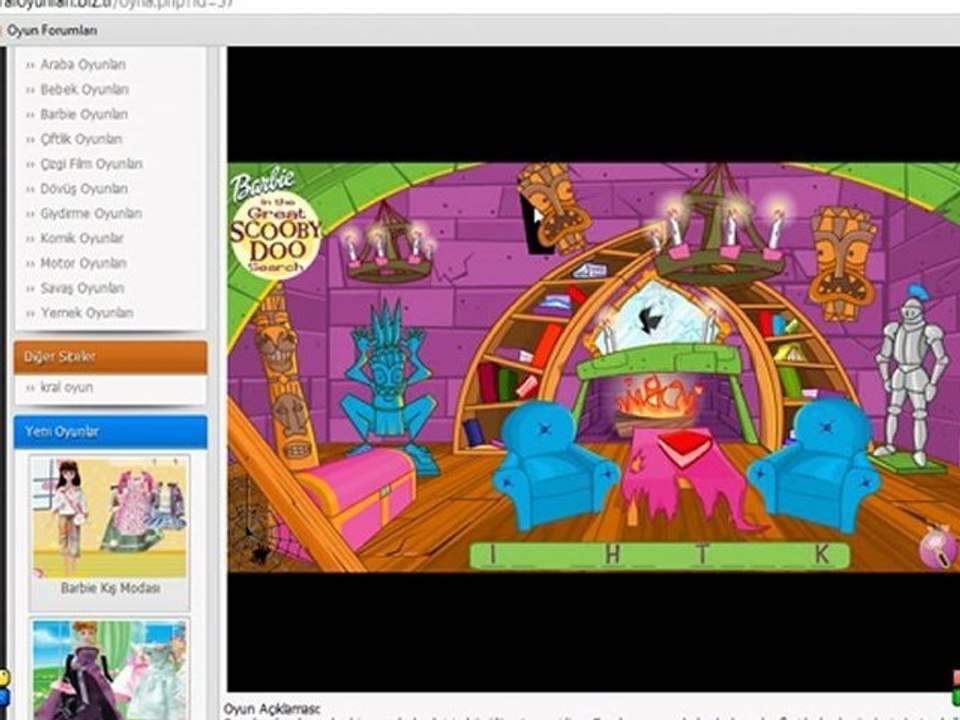Open the kral oyun site link
The height and width of the screenshot is (720, 960).
pos(66,388)
